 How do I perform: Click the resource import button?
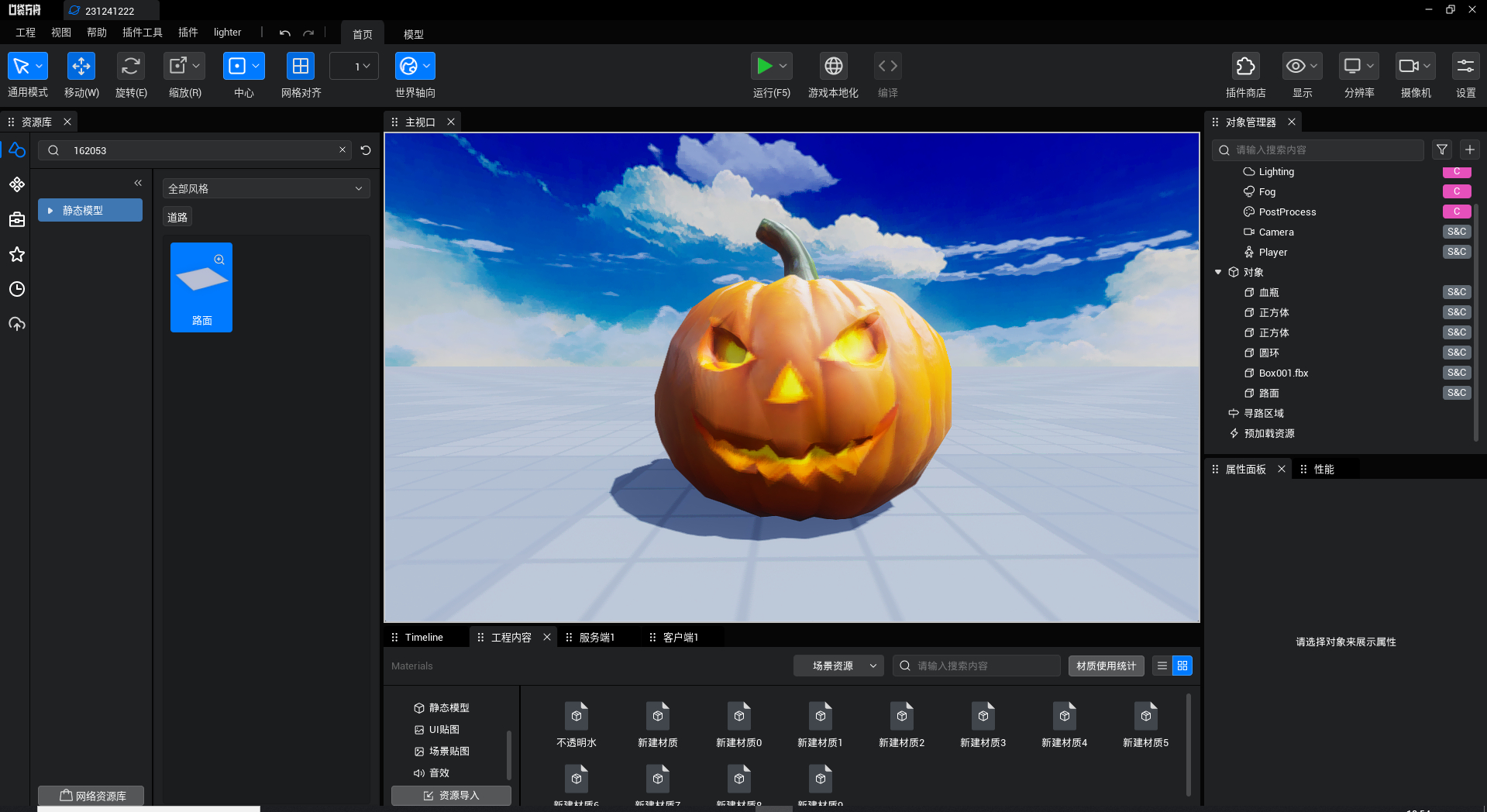pyautogui.click(x=451, y=796)
